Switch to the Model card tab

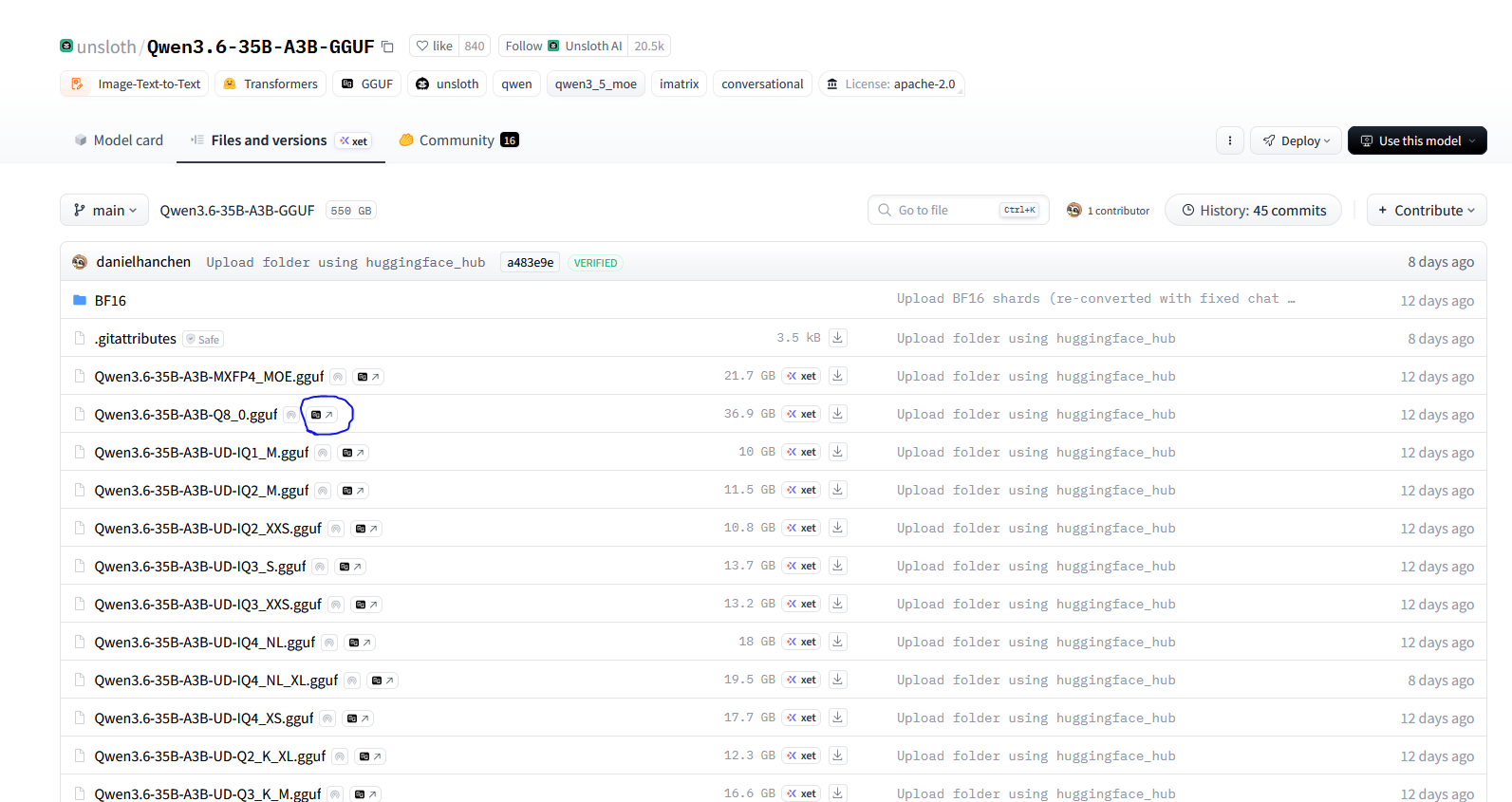(119, 140)
